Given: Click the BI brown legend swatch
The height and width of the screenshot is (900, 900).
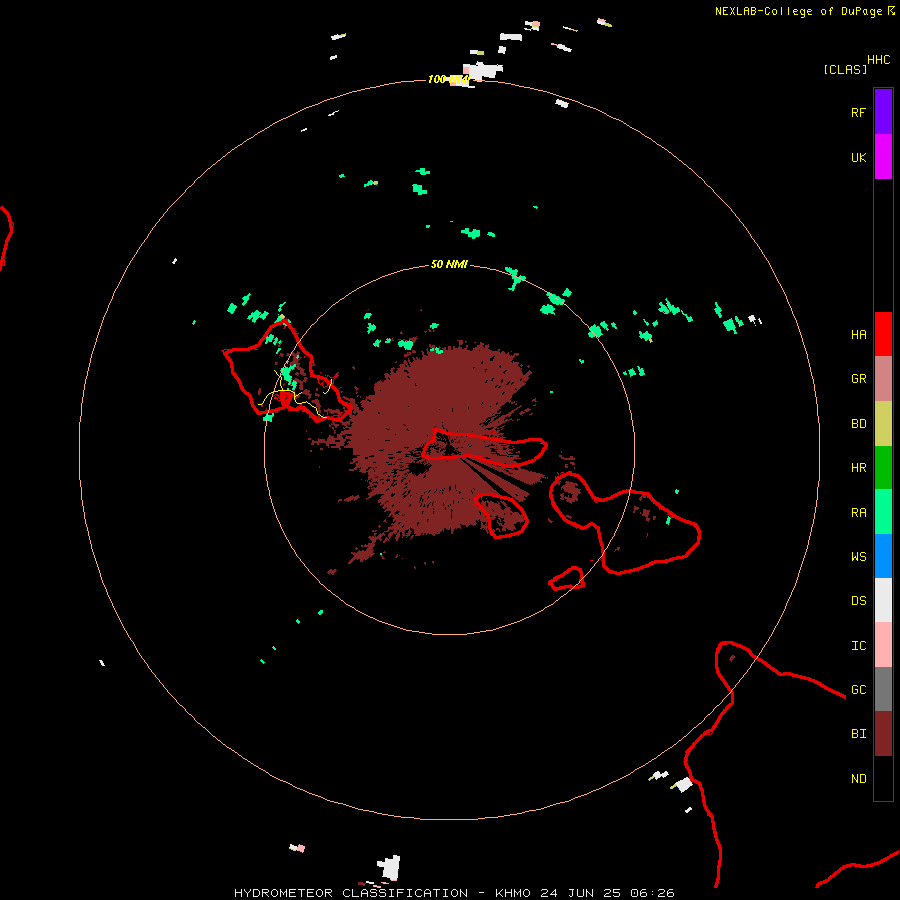Looking at the screenshot, I should [x=883, y=734].
